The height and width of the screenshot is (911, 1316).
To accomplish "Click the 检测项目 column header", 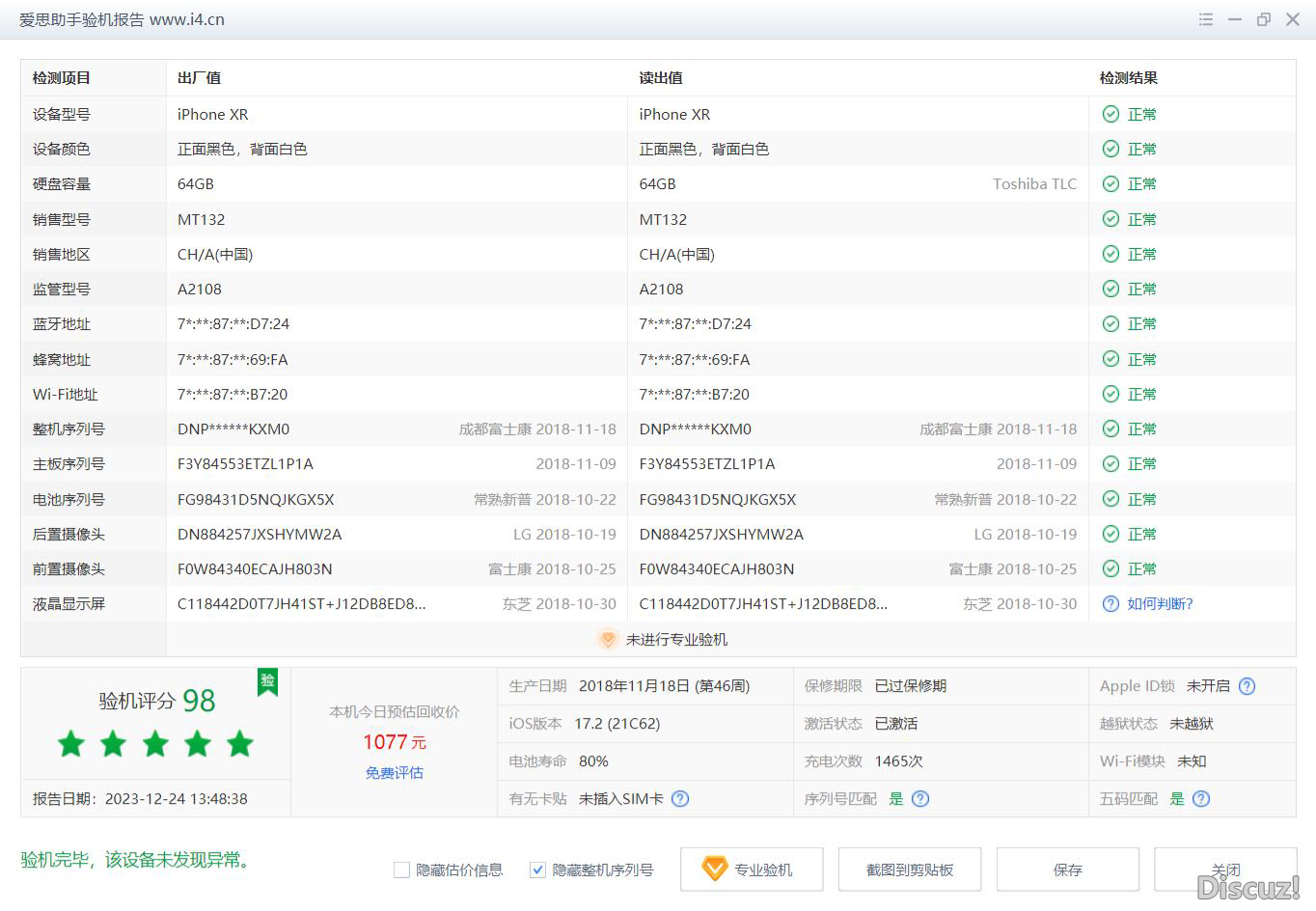I will point(62,78).
